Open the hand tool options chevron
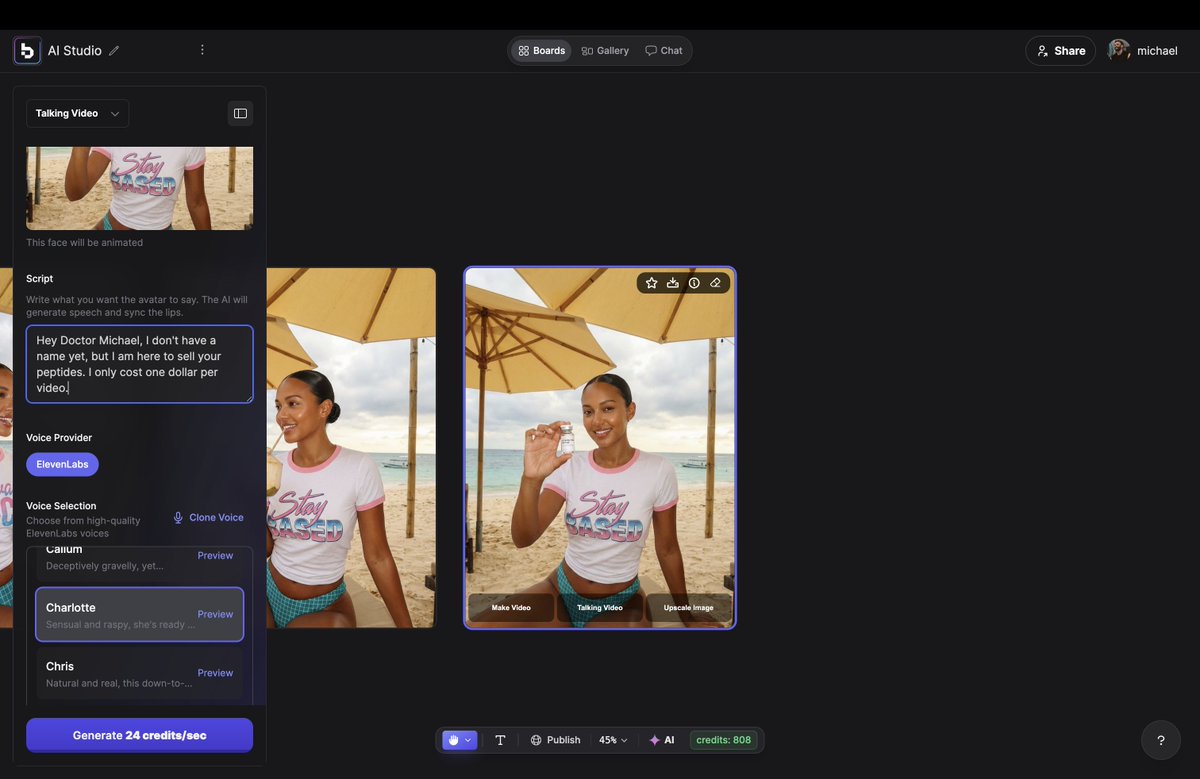The height and width of the screenshot is (779, 1200). click(x=468, y=740)
